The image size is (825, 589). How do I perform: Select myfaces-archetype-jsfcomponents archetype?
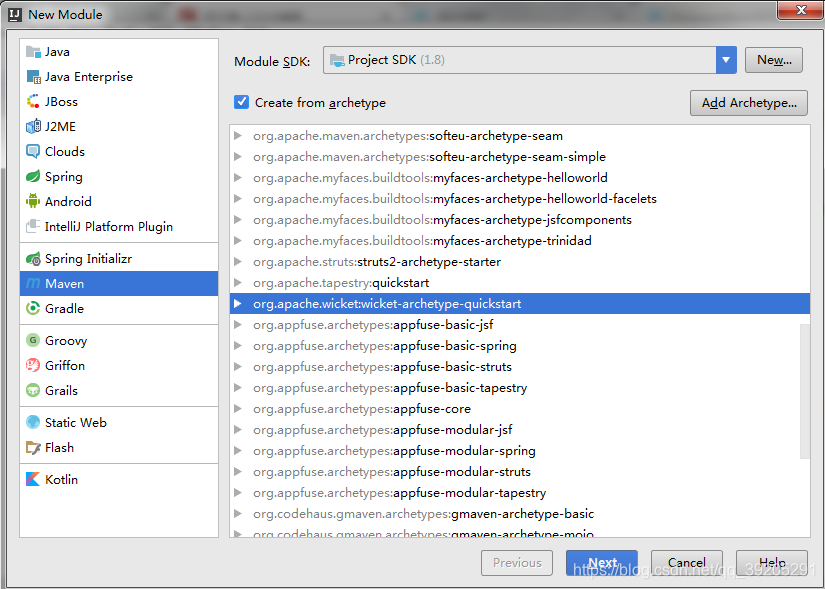coord(520,219)
